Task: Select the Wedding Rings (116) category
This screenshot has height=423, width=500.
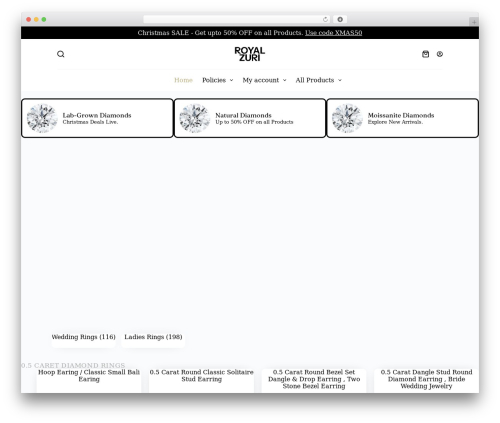Action: tap(83, 337)
